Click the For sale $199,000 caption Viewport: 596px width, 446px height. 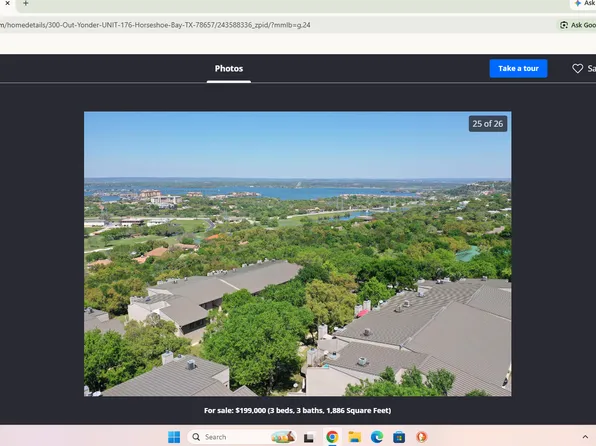(298, 410)
